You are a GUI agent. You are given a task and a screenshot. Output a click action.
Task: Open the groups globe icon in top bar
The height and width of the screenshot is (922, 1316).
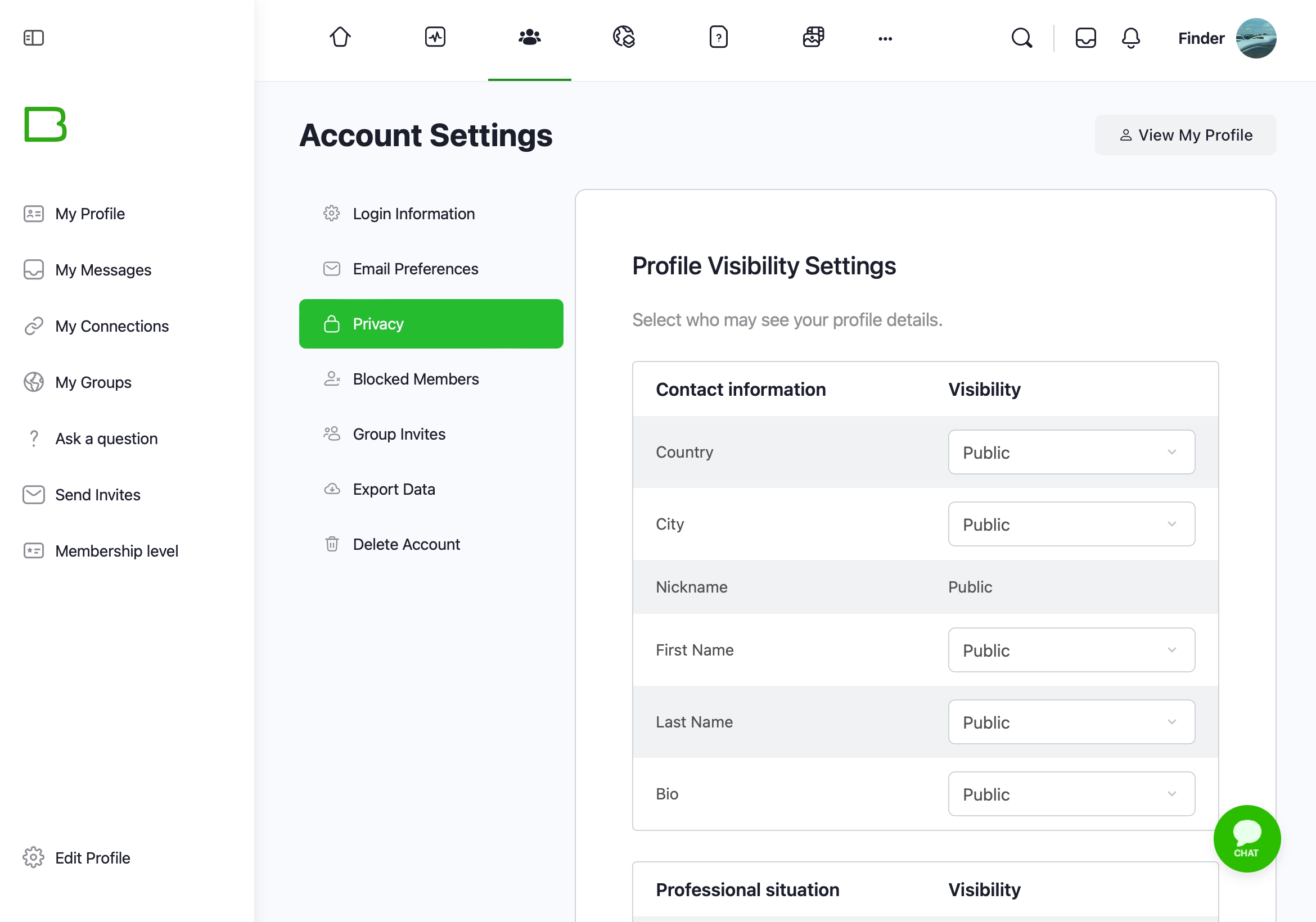[624, 37]
